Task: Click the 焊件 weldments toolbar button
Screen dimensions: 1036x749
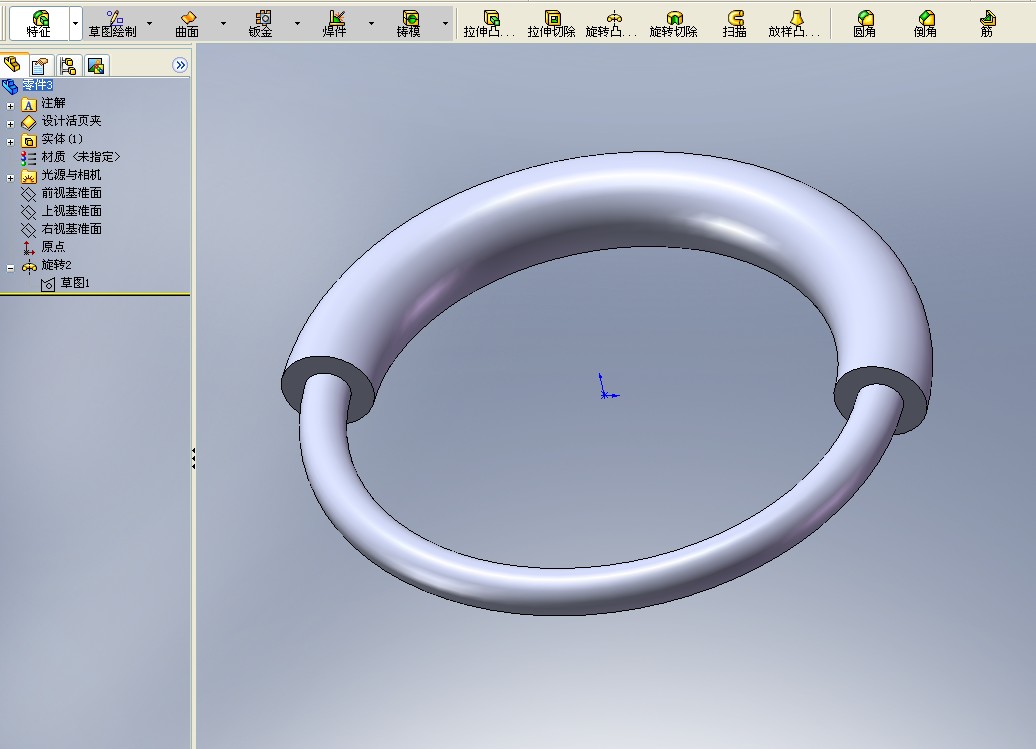Action: [x=335, y=24]
